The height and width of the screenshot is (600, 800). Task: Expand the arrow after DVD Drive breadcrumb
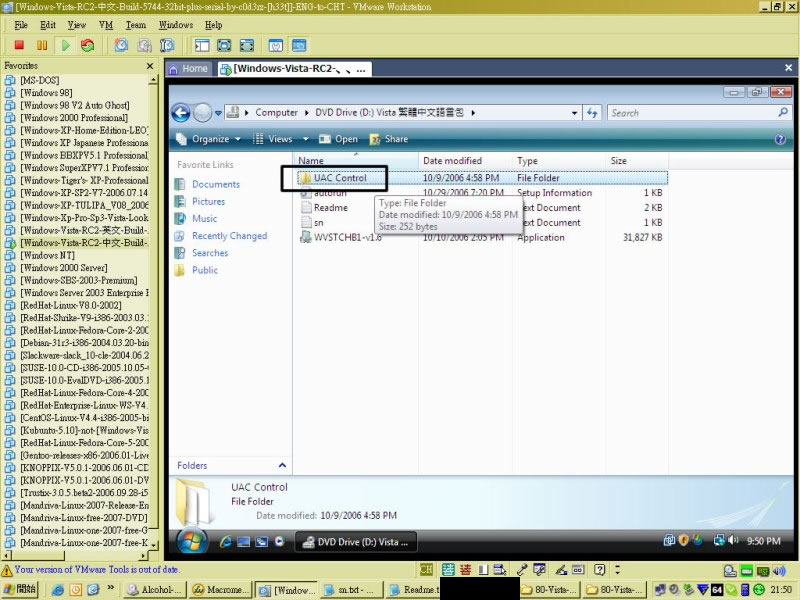coord(473,113)
